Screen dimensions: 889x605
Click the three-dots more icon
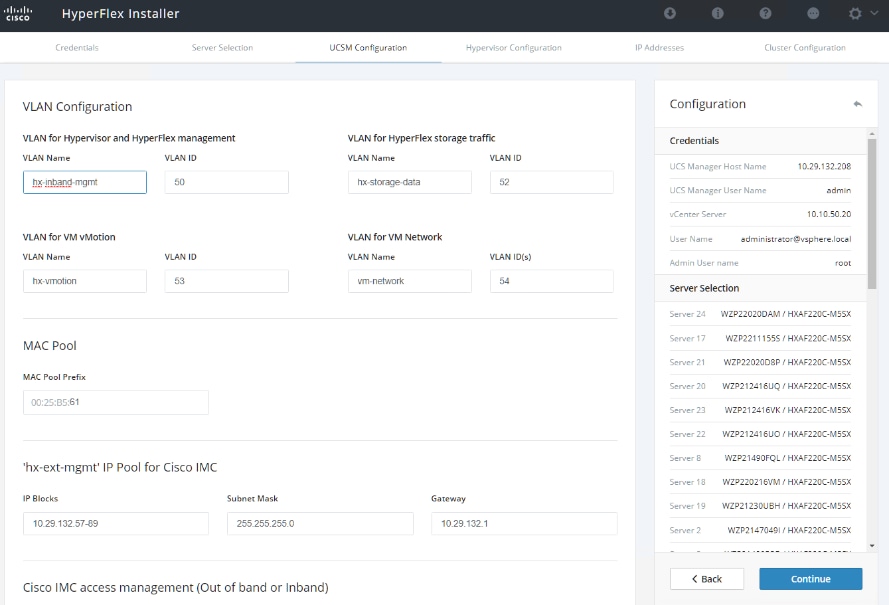pyautogui.click(x=812, y=13)
